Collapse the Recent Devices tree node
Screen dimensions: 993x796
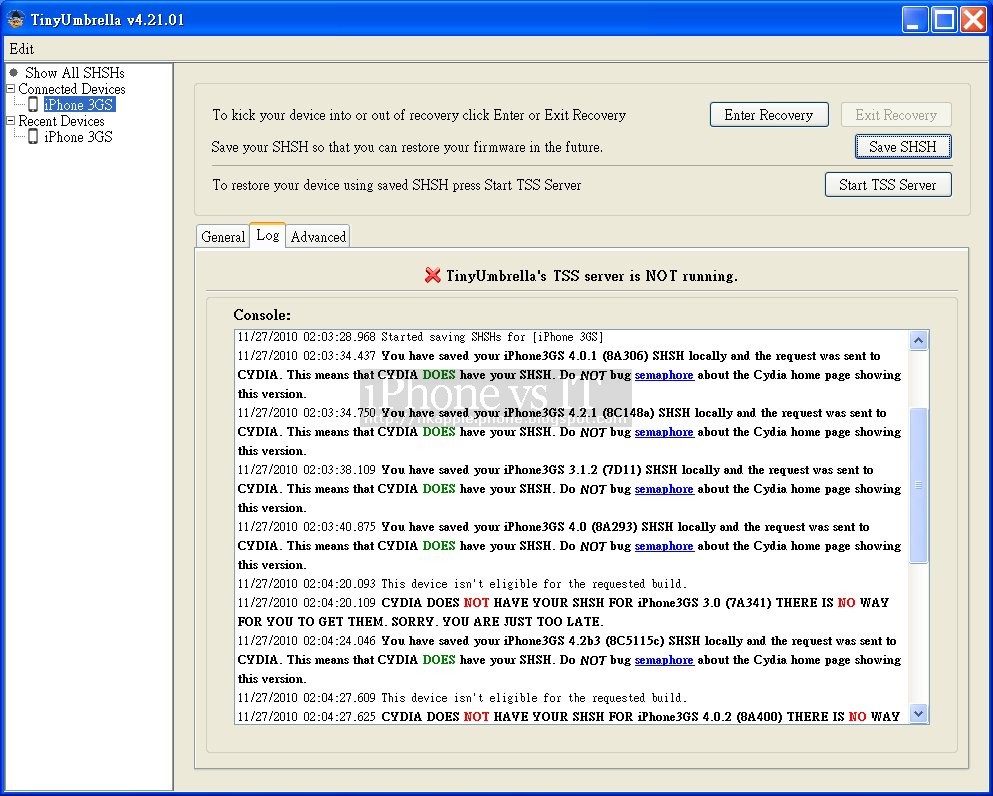[10, 120]
